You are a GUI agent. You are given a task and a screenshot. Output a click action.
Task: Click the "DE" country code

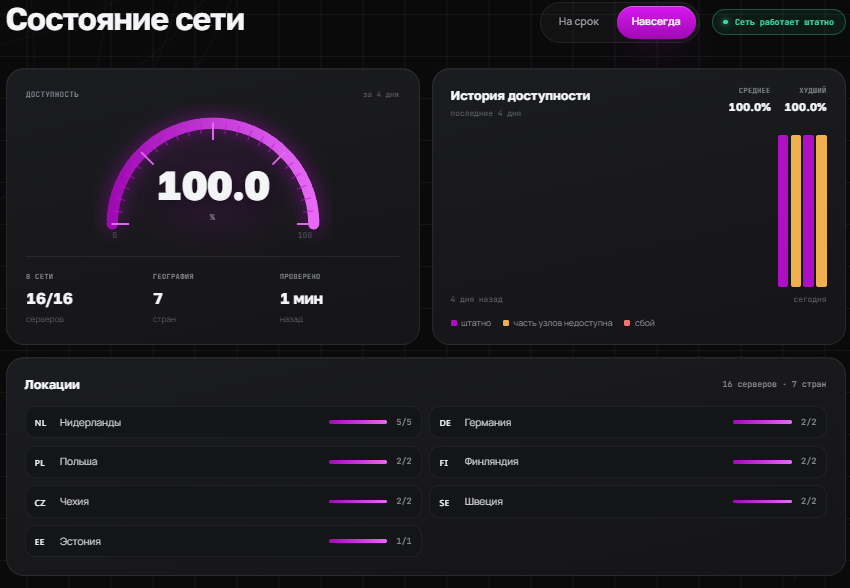pos(445,423)
